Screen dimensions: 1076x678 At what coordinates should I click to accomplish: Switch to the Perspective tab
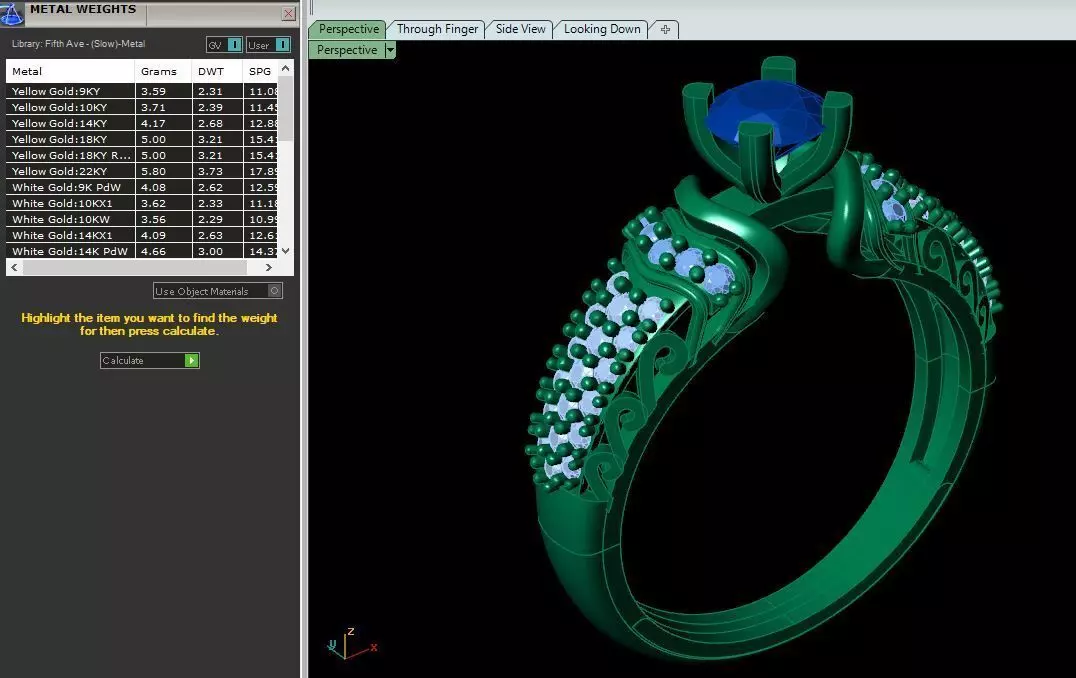tap(349, 29)
